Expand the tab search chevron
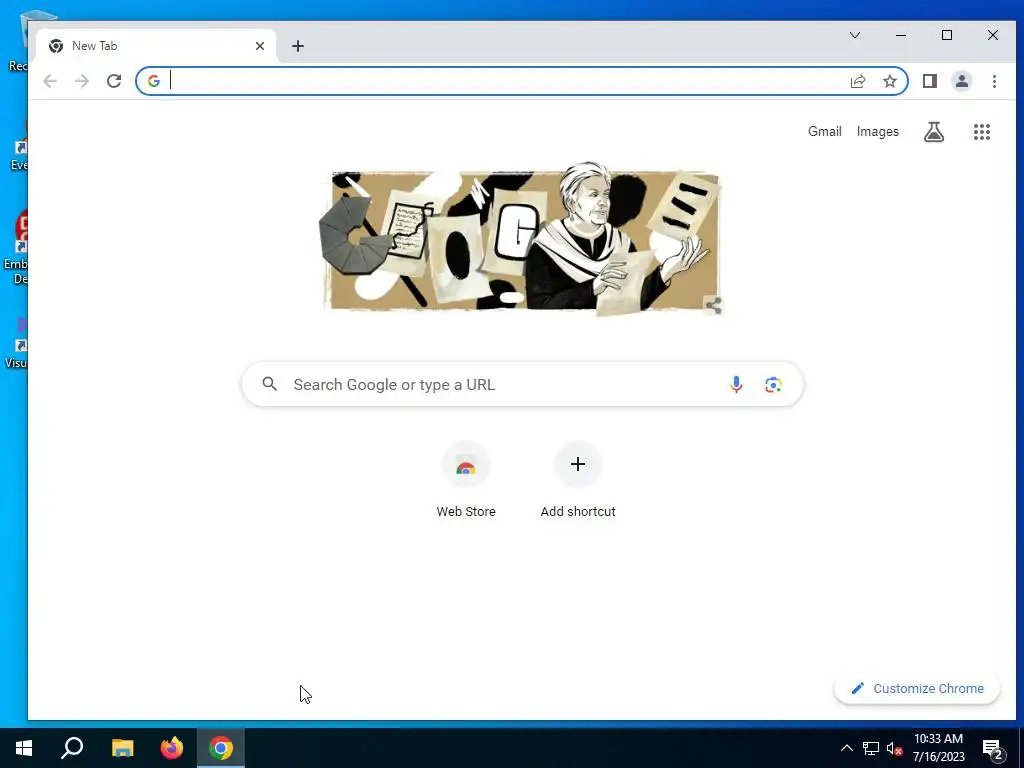Viewport: 1024px width, 768px height. tap(855, 35)
